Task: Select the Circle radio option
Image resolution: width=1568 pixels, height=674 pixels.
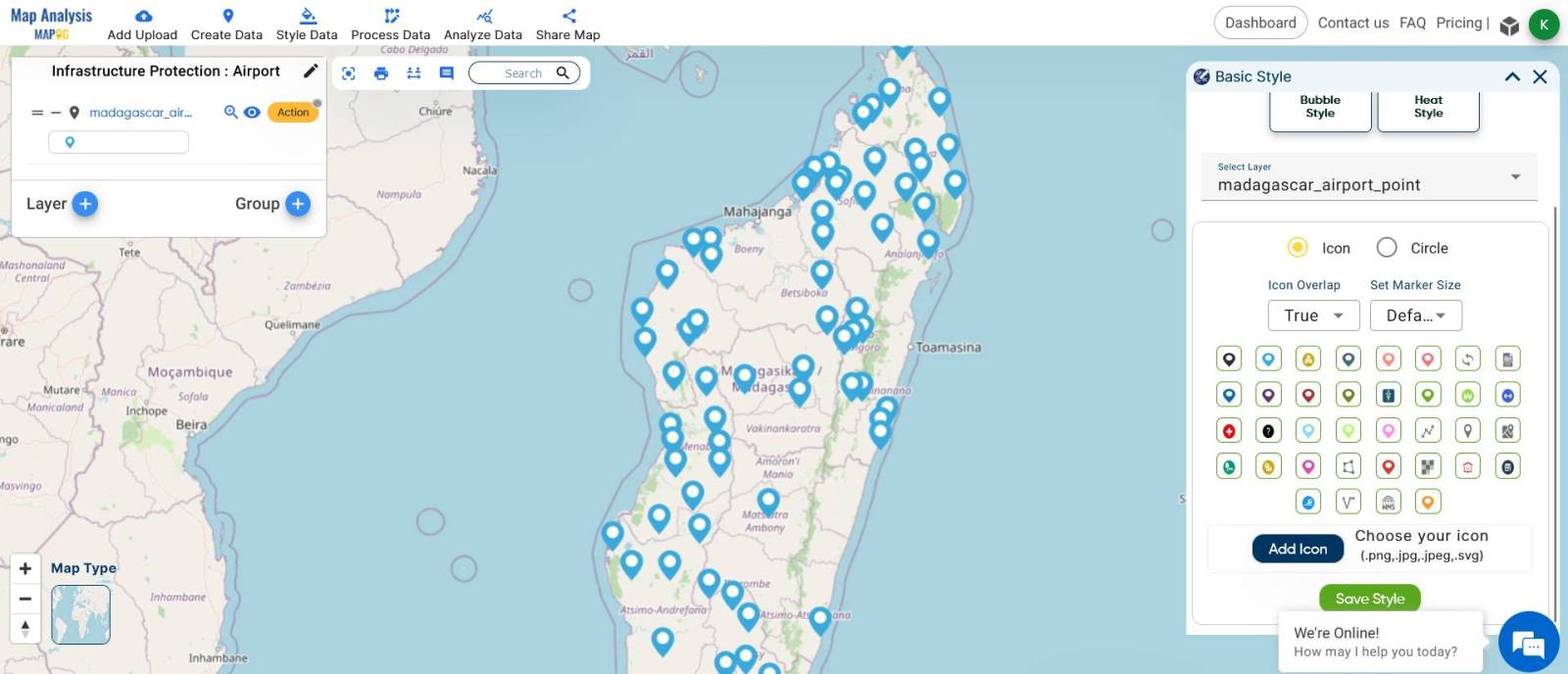Action: click(1386, 248)
